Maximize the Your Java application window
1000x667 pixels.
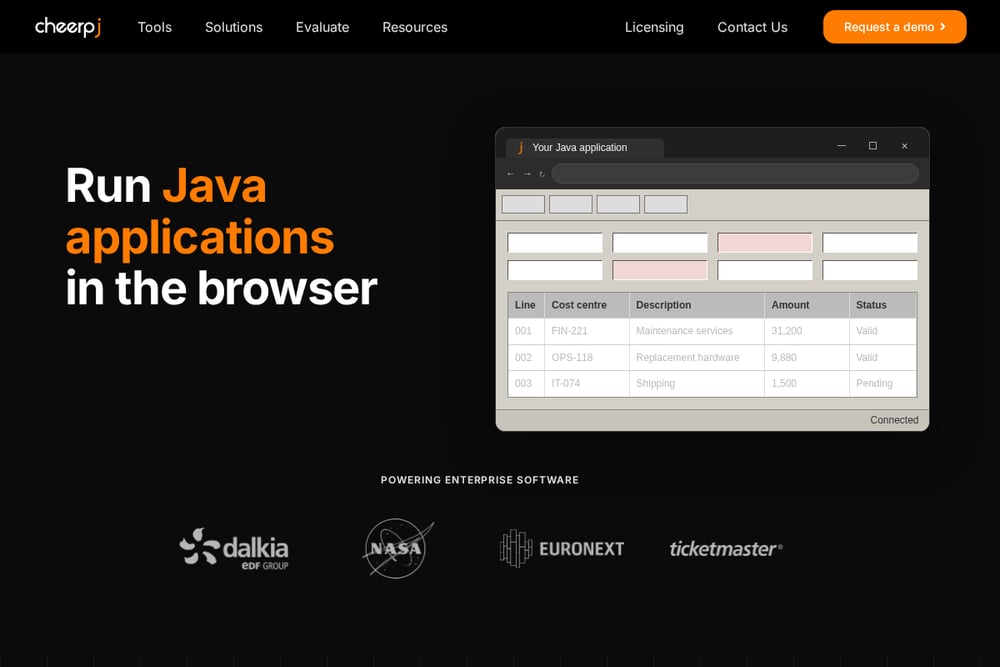click(872, 145)
